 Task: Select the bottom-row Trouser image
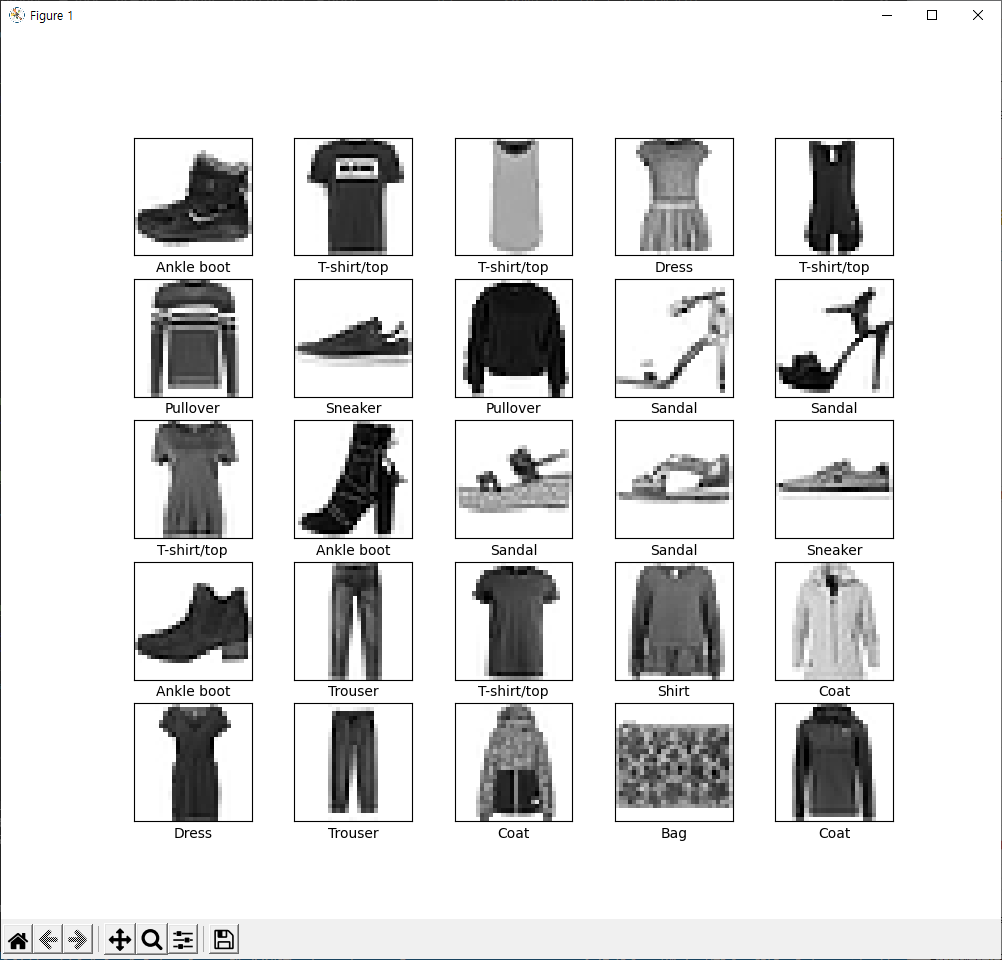[353, 763]
